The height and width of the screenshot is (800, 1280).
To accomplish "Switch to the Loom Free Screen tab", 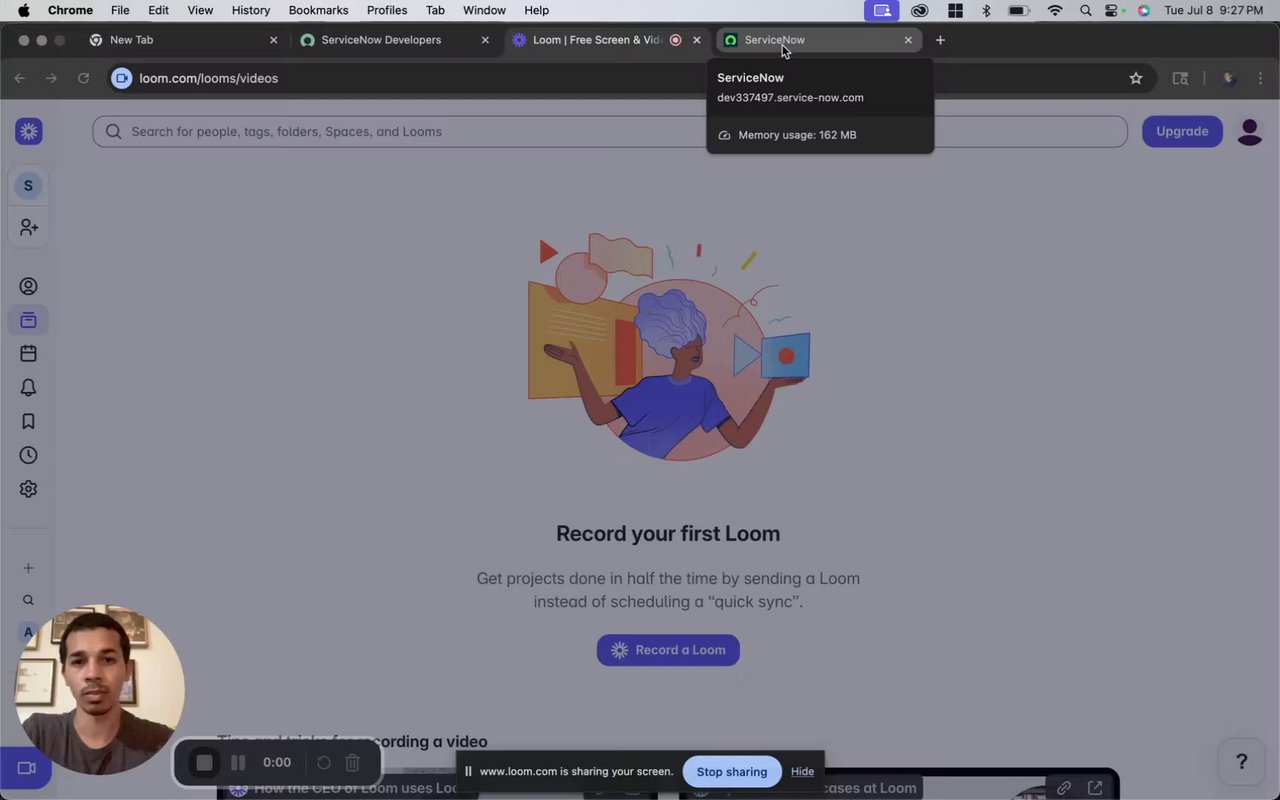I will tap(608, 40).
